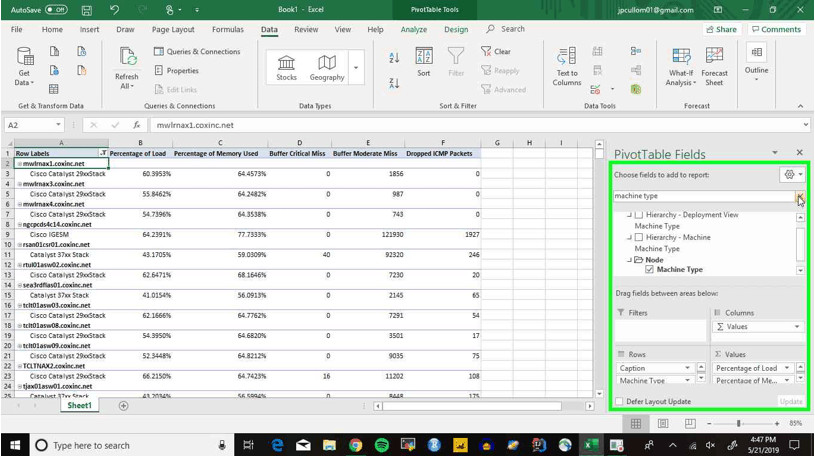Open Windows Start menu
Screen dimensions: 815x457
pos(15,445)
